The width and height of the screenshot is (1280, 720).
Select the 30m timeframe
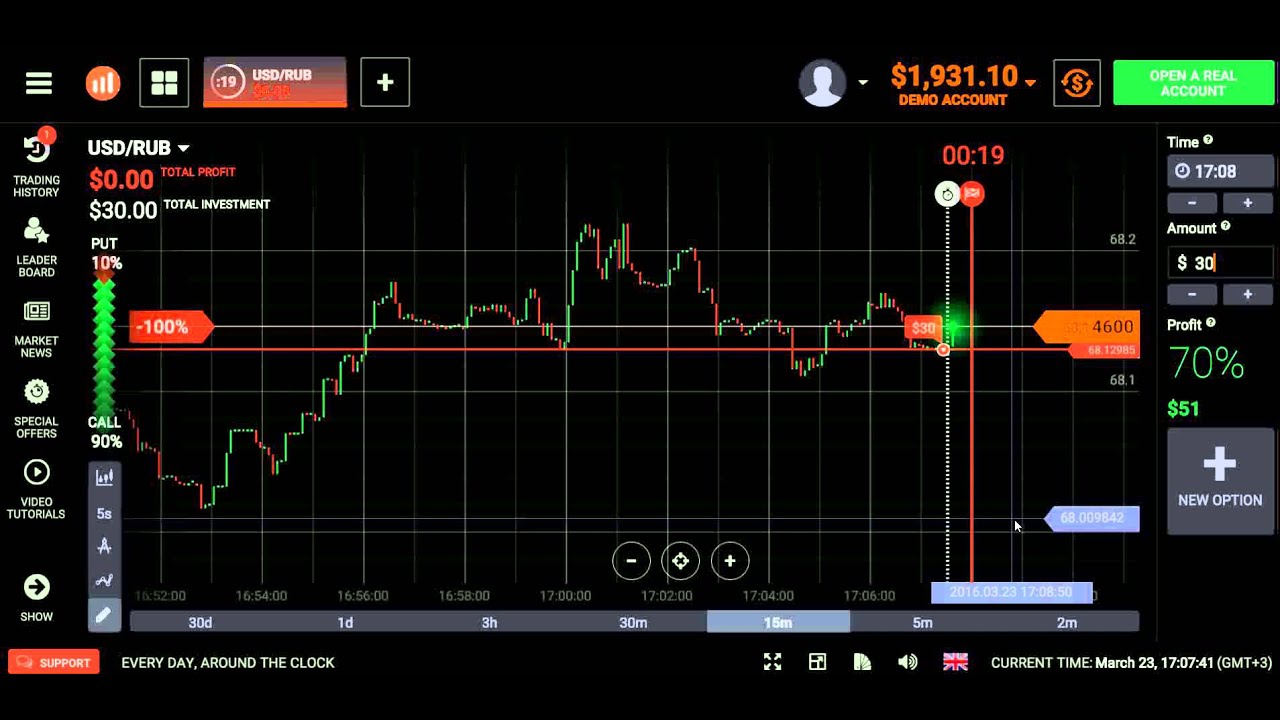click(633, 622)
